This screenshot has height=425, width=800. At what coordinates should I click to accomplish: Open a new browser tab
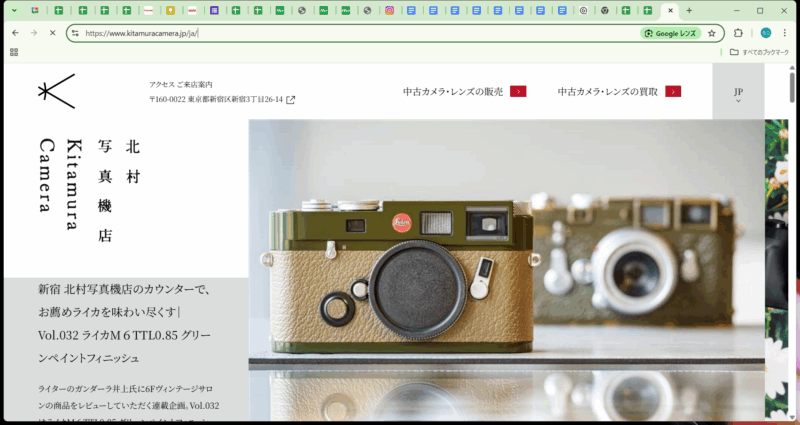(689, 10)
